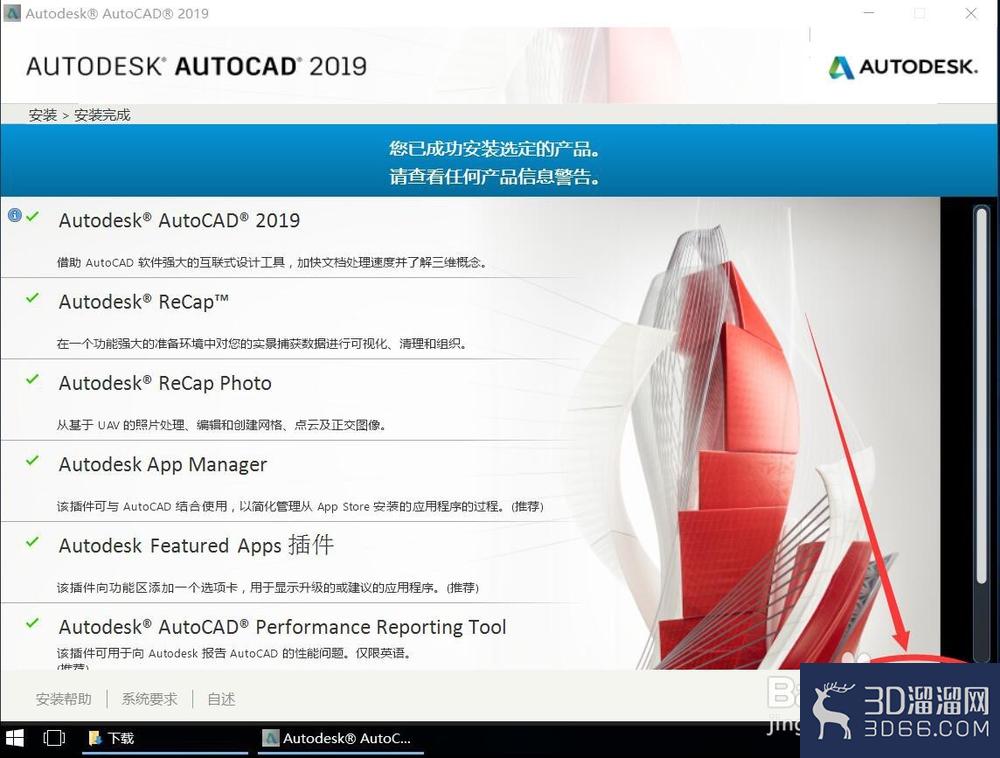Minimize the AutoCAD installer window
The width and height of the screenshot is (1000, 758).
tap(869, 13)
